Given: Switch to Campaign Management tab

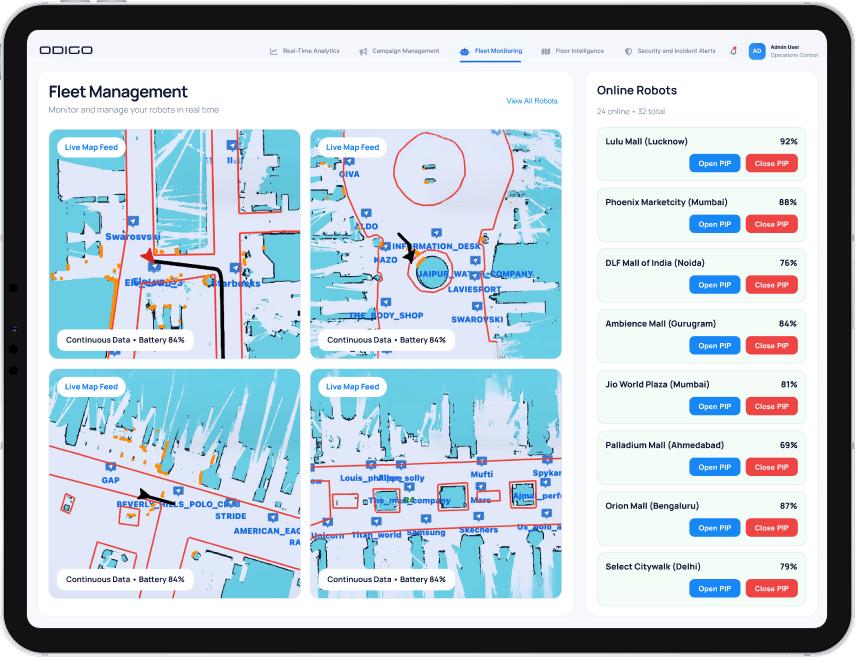Looking at the screenshot, I should pyautogui.click(x=400, y=51).
